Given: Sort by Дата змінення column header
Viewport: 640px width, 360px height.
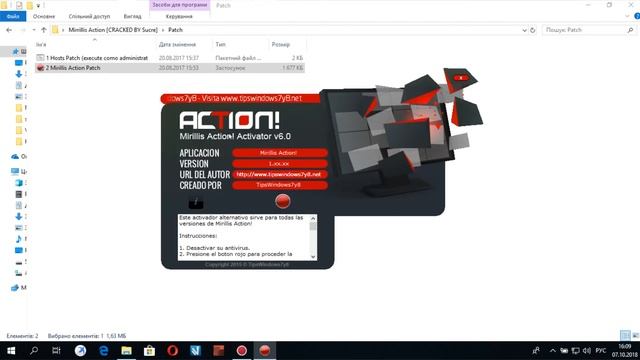Looking at the screenshot, I should [x=184, y=44].
